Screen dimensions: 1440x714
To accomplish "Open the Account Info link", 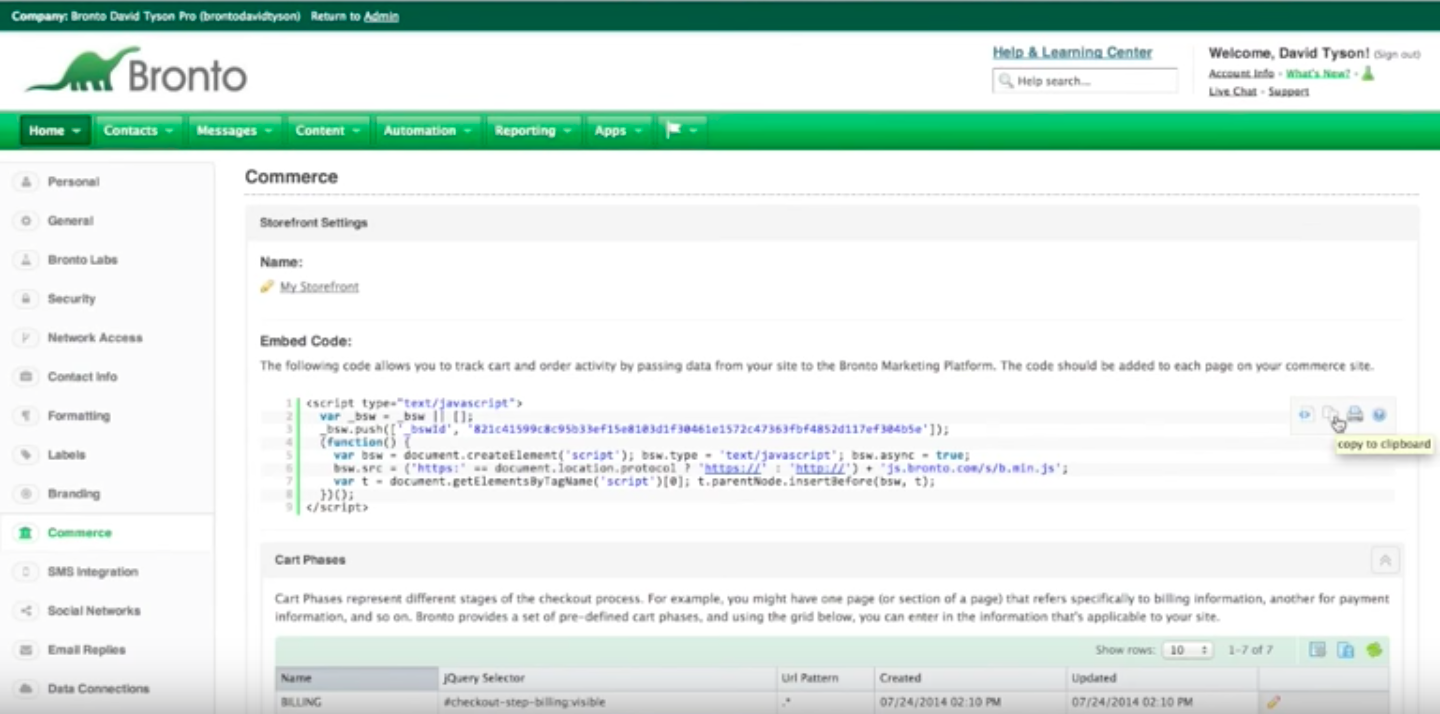I will [x=1241, y=74].
